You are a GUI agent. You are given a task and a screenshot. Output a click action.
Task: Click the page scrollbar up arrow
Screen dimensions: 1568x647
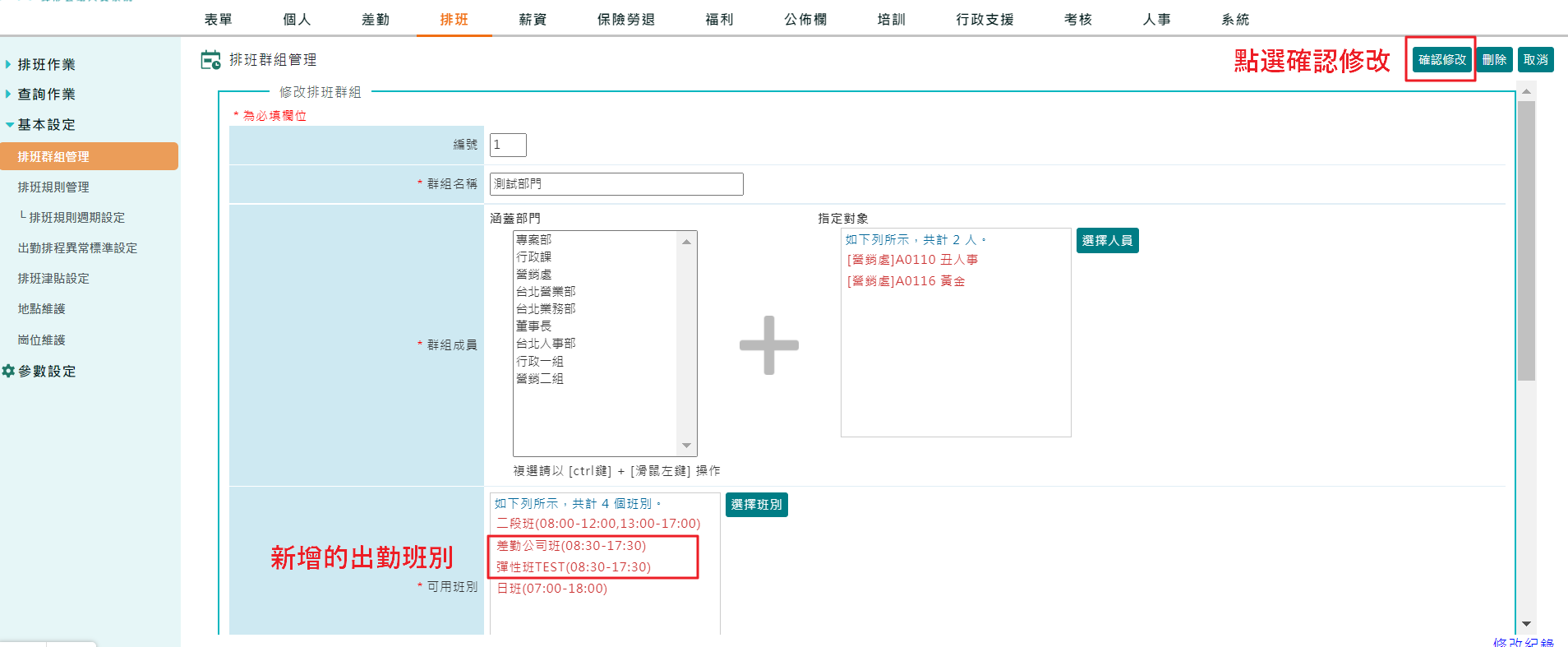[x=1526, y=91]
